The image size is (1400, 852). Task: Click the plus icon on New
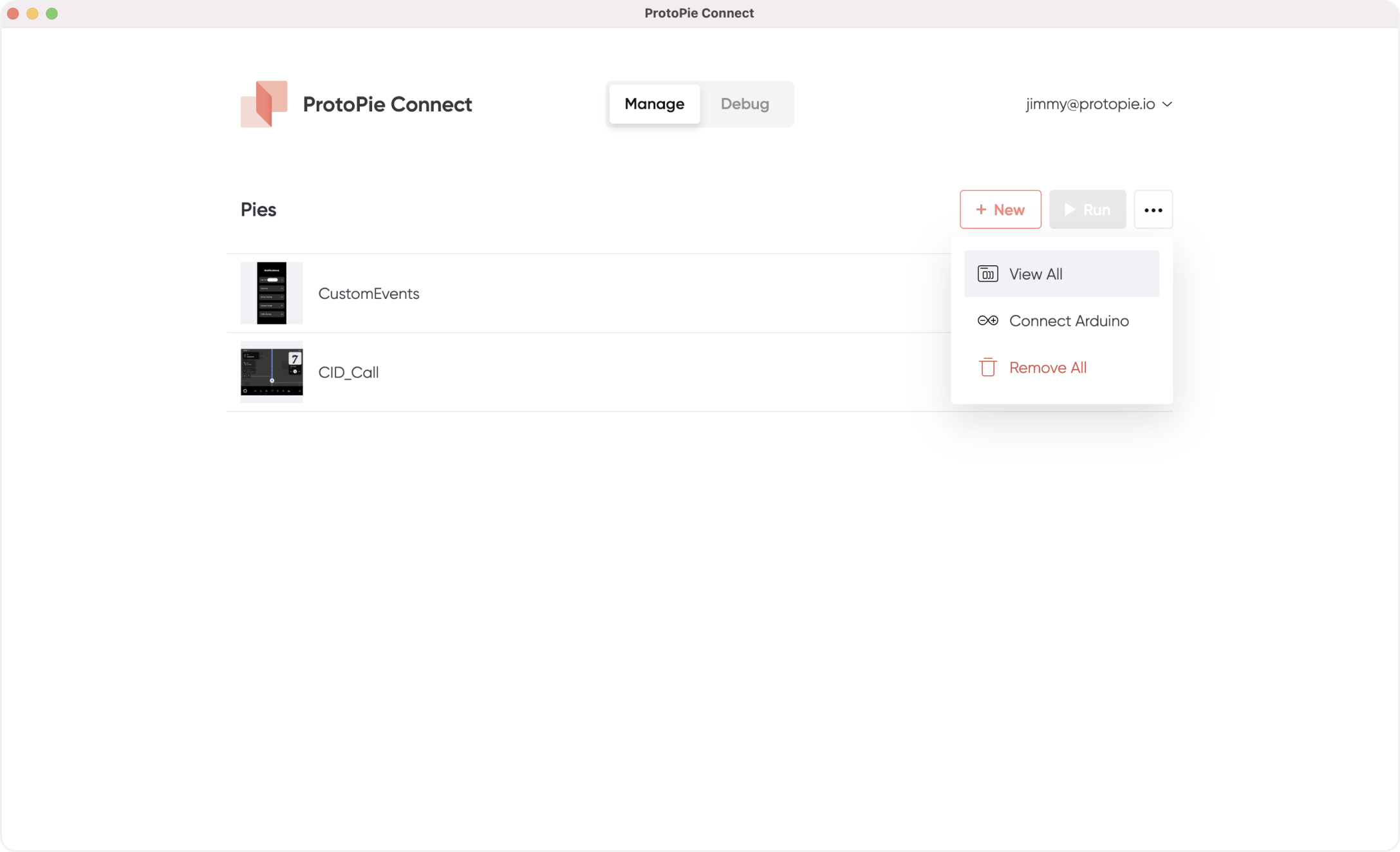tap(981, 210)
